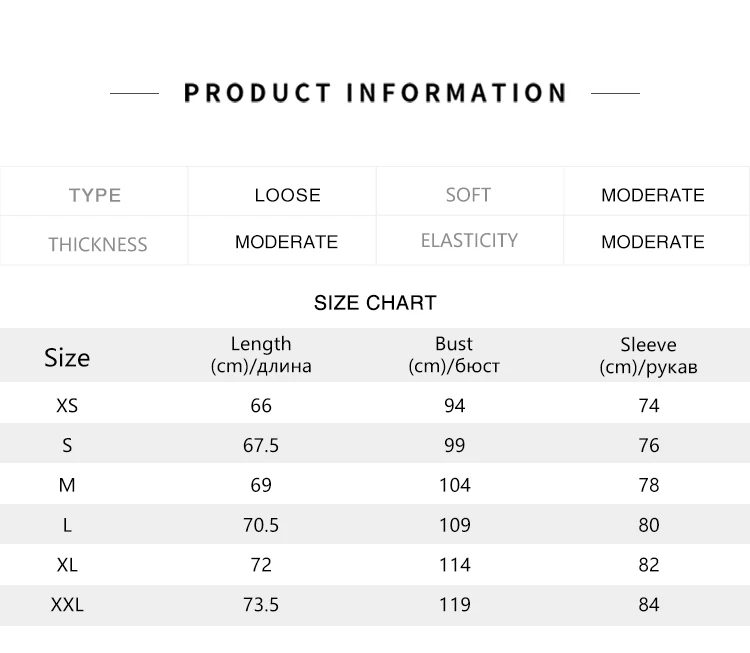
Task: Select the SOFT label cell
Action: [468, 195]
